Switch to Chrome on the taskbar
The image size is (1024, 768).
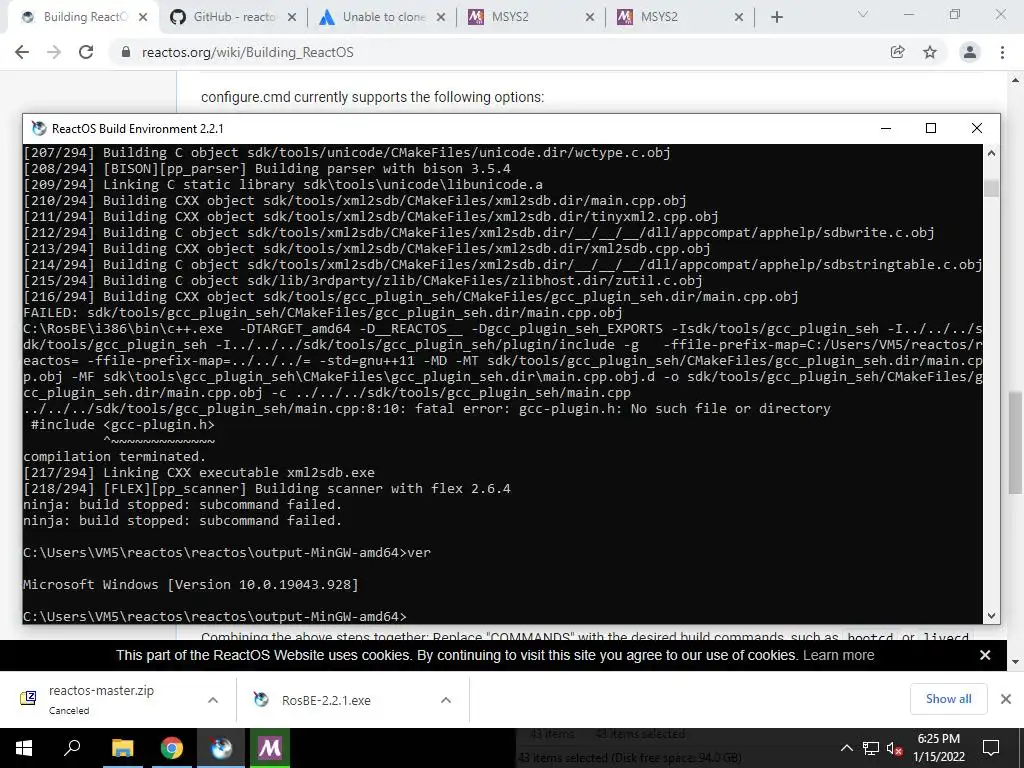point(172,748)
